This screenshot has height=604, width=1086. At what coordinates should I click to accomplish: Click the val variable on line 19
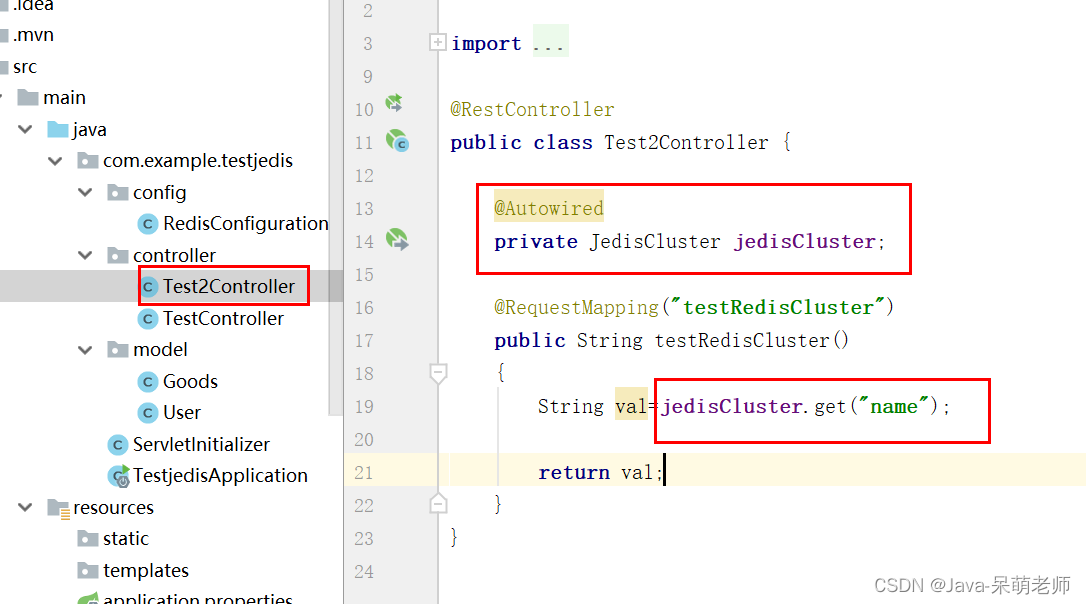pyautogui.click(x=631, y=407)
